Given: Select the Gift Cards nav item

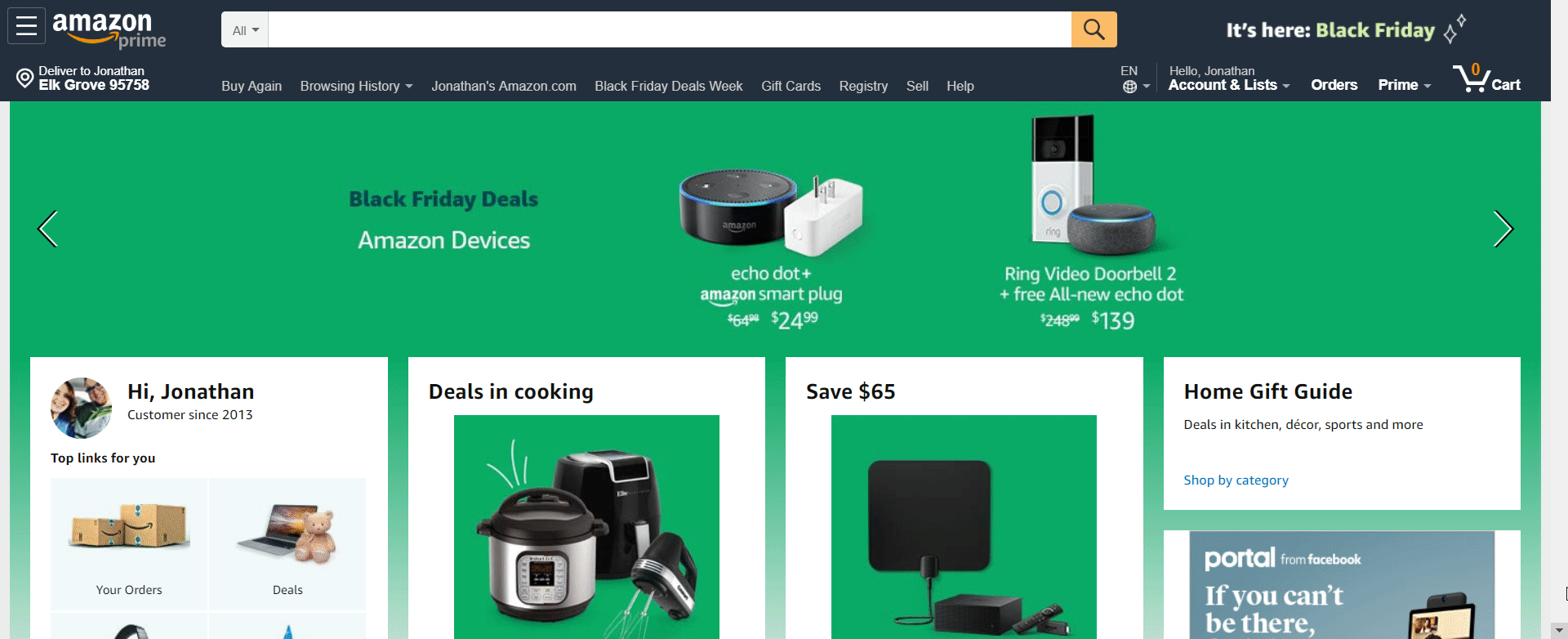Looking at the screenshot, I should (x=791, y=86).
